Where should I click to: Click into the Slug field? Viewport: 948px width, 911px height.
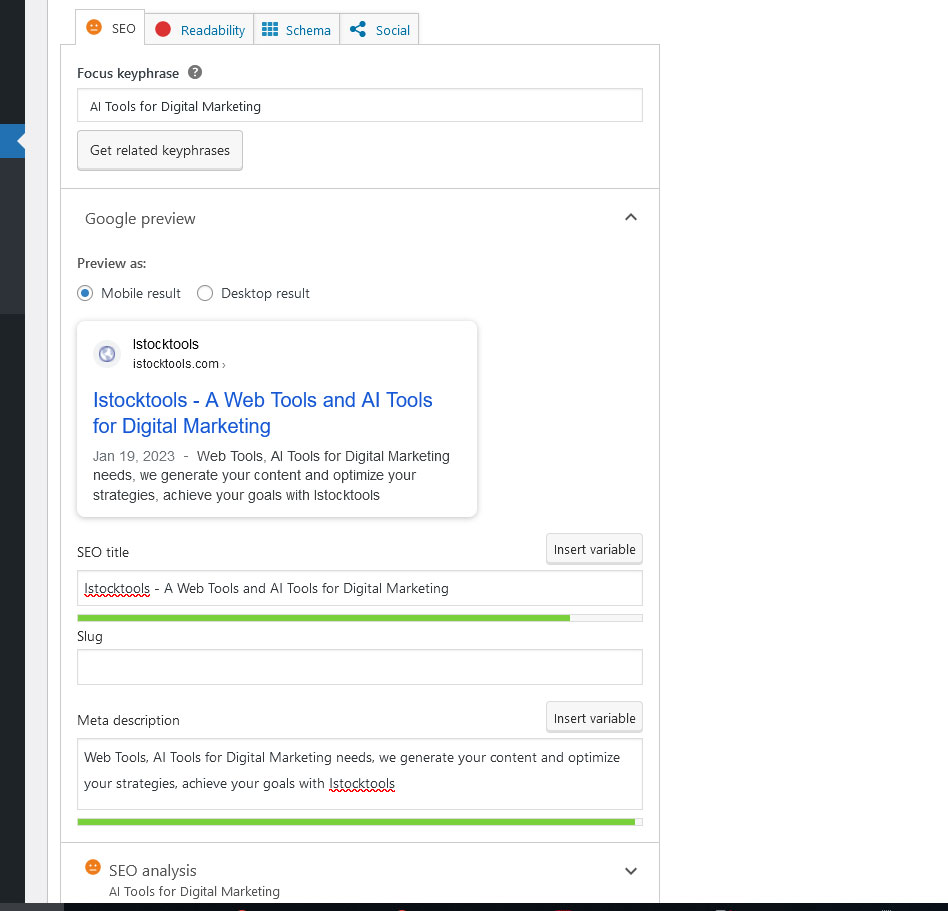[360, 667]
